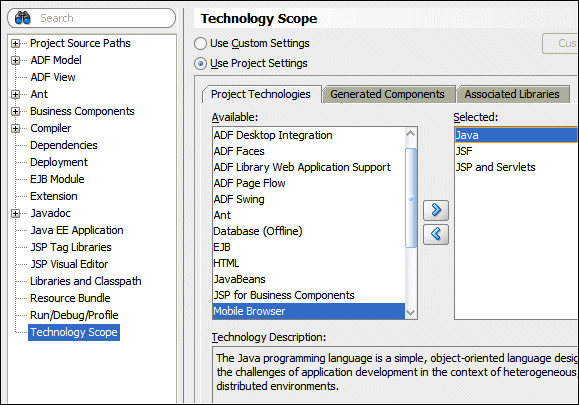Image resolution: width=579 pixels, height=405 pixels.
Task: Add technology with right arrow button
Action: [436, 210]
